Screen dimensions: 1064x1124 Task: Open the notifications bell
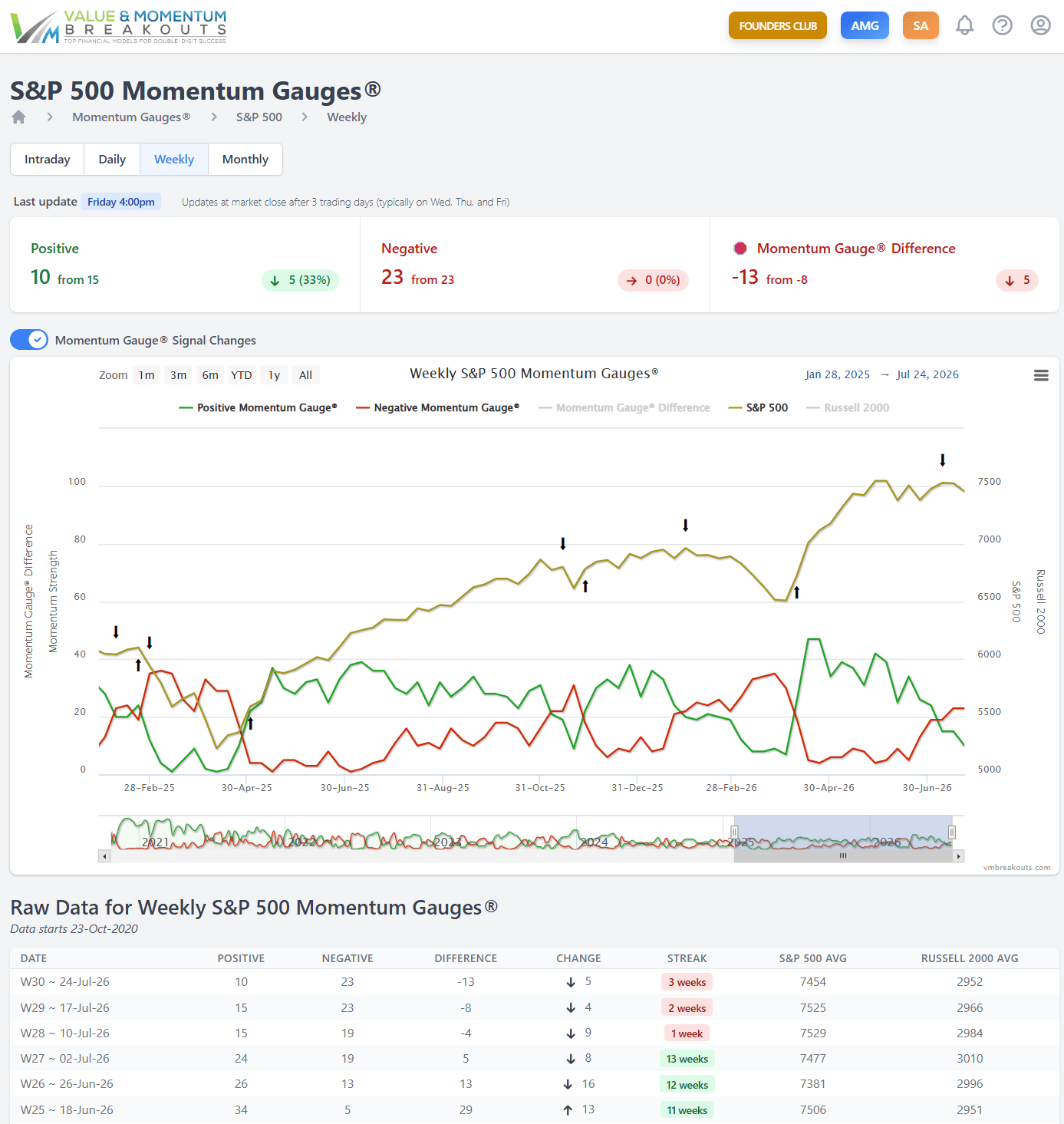coord(964,26)
